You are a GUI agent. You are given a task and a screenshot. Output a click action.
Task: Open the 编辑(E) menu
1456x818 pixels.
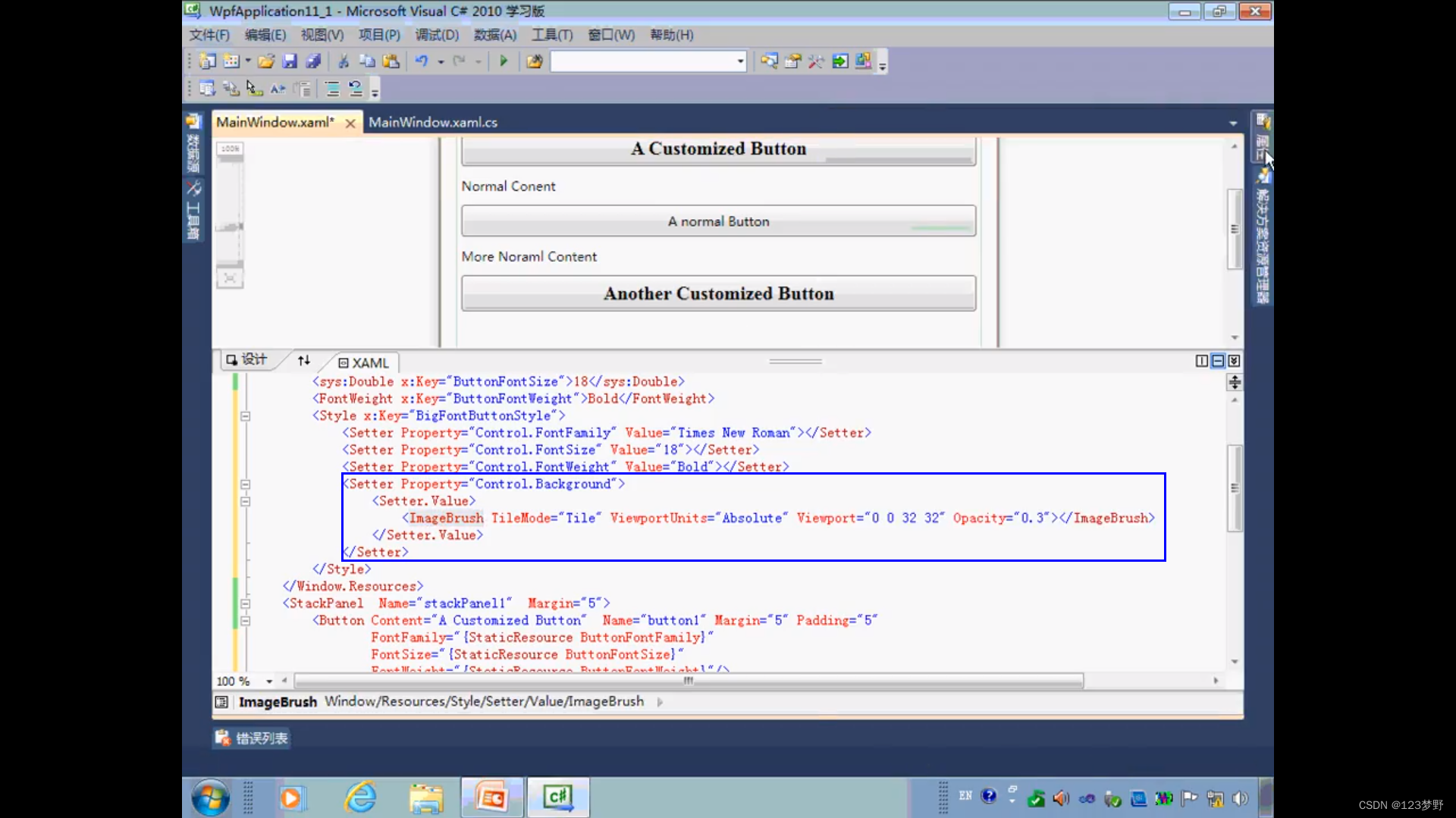click(265, 35)
